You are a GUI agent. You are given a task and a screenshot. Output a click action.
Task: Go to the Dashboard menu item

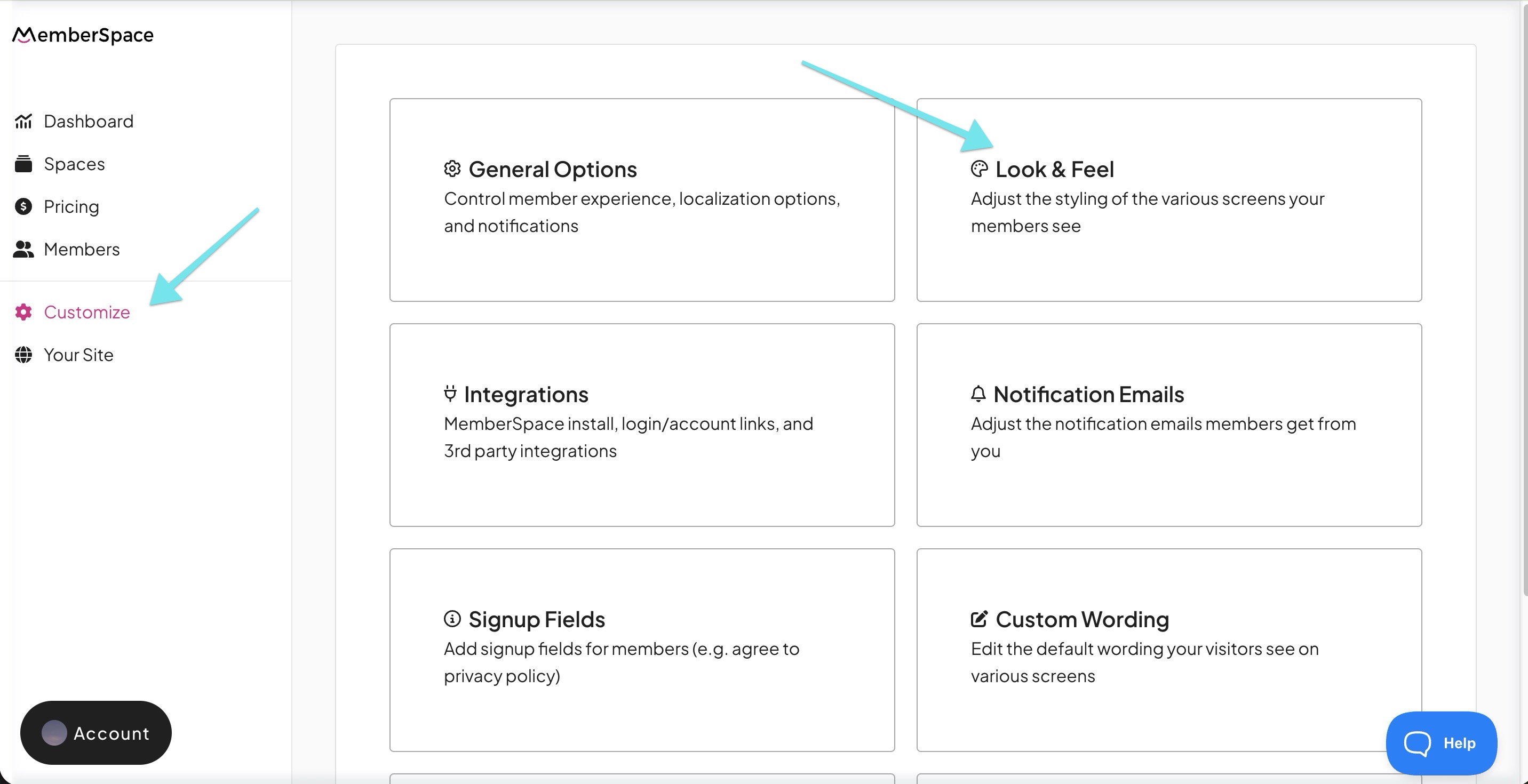coord(89,122)
